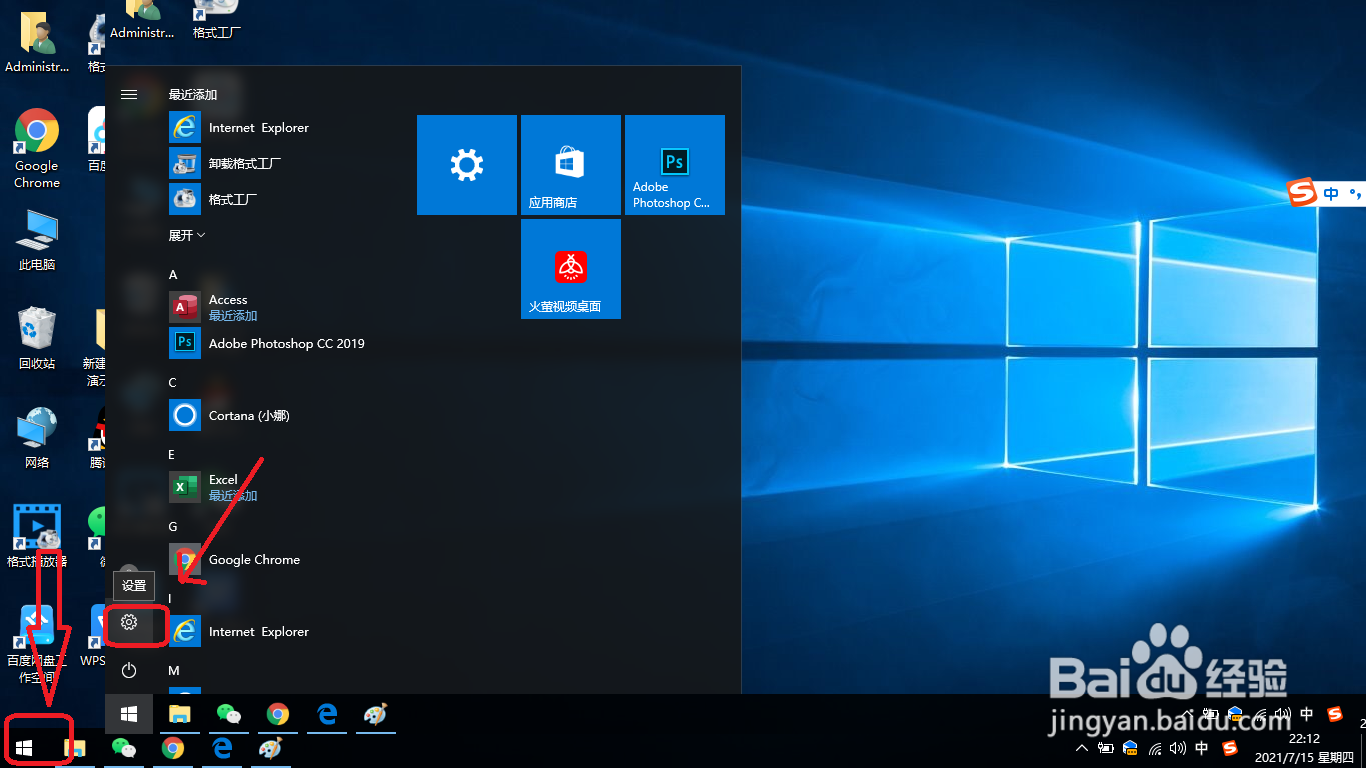The height and width of the screenshot is (768, 1366).
Task: Open the 应用商店 store tile
Action: (x=571, y=165)
